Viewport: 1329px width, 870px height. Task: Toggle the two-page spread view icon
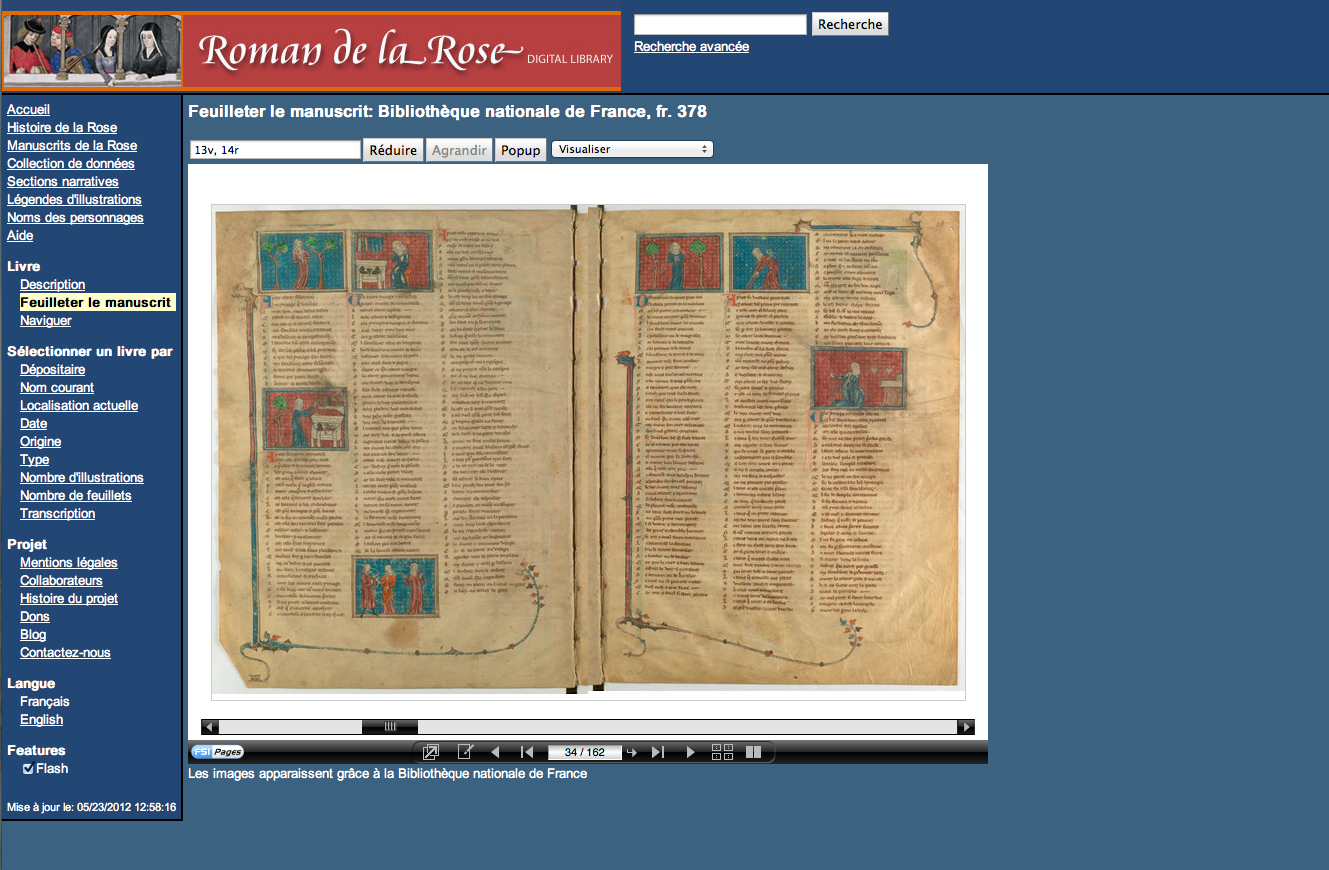754,752
